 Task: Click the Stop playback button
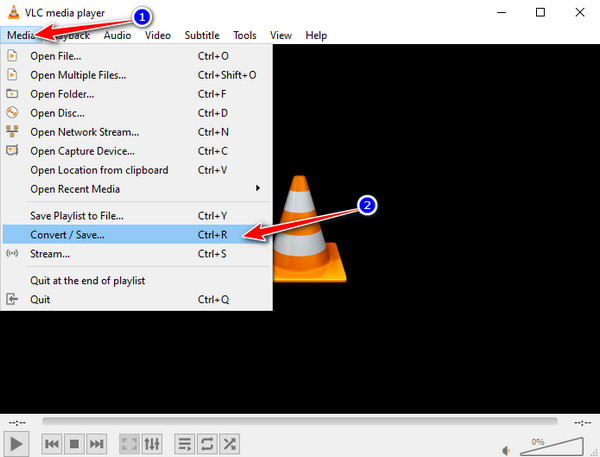[x=74, y=444]
